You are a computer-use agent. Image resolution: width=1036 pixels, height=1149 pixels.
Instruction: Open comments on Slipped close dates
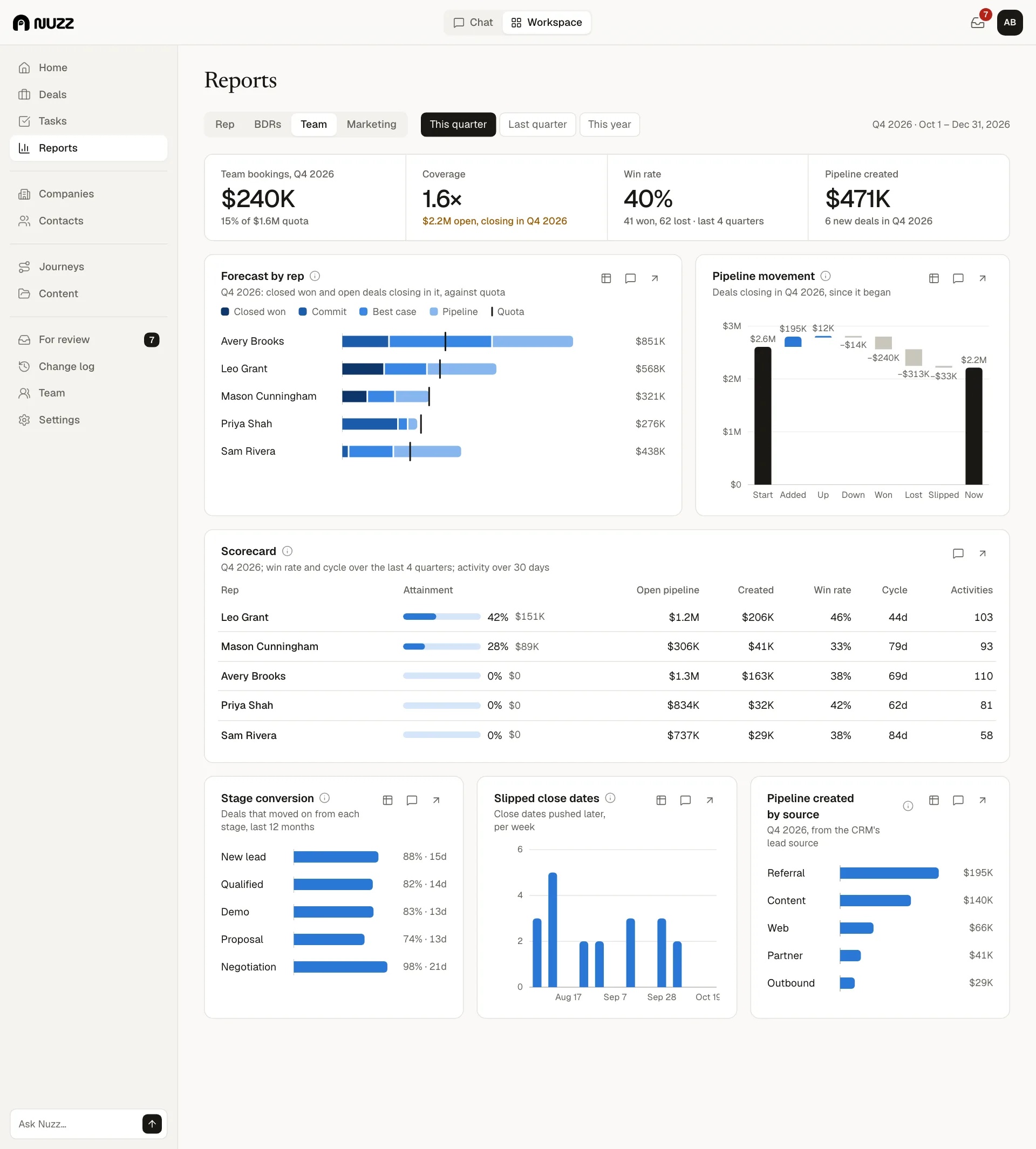coord(685,800)
